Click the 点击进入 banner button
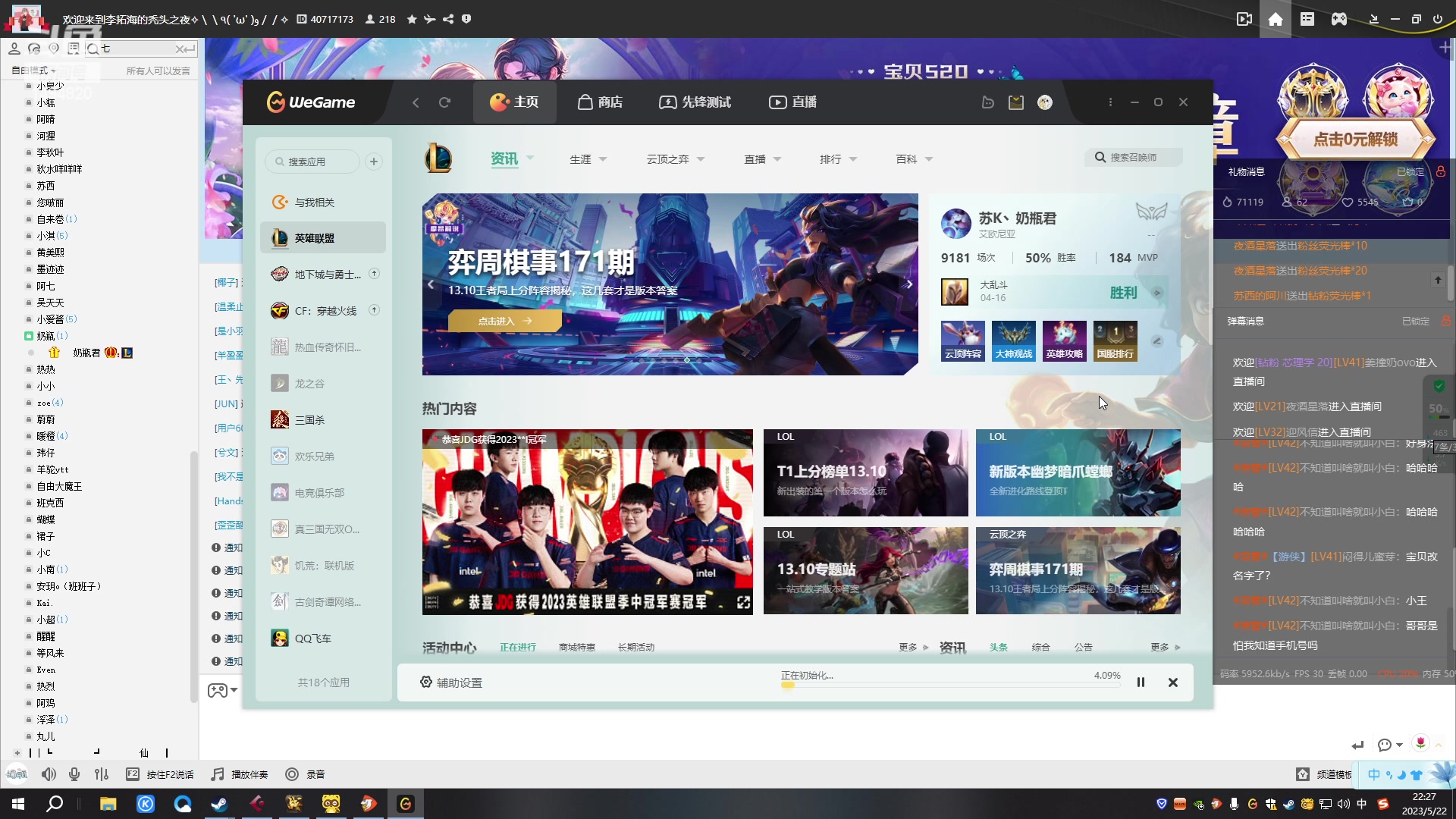 (505, 321)
